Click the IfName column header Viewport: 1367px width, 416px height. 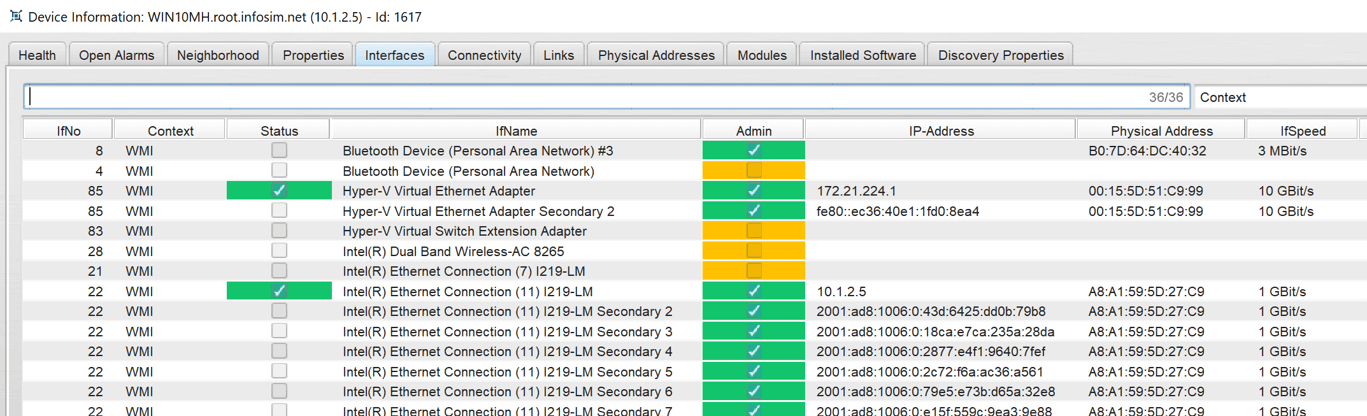click(516, 130)
